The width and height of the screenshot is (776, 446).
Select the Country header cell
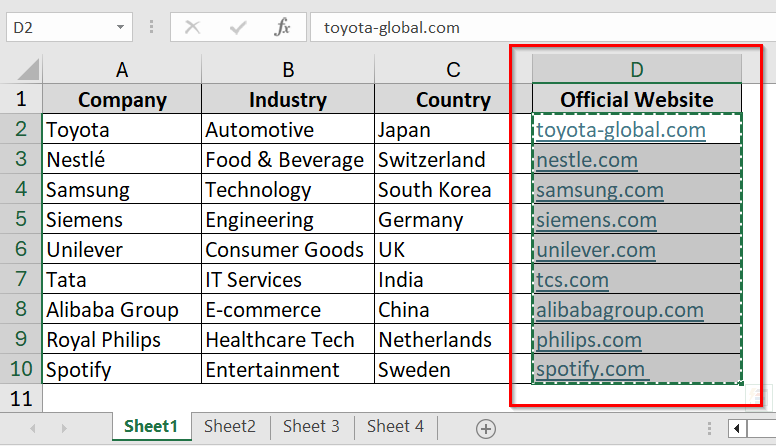453,99
